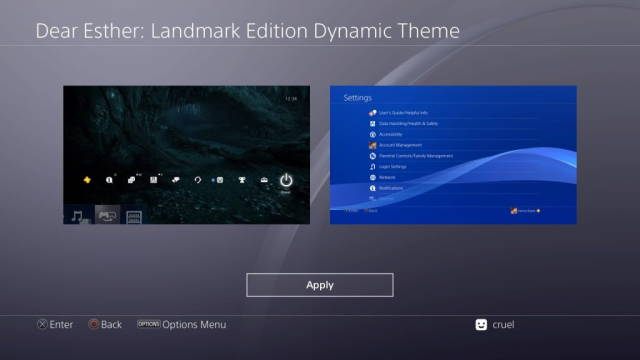Select the blue Settings screen preview thumbnail
This screenshot has height=360, width=640.
click(x=453, y=155)
